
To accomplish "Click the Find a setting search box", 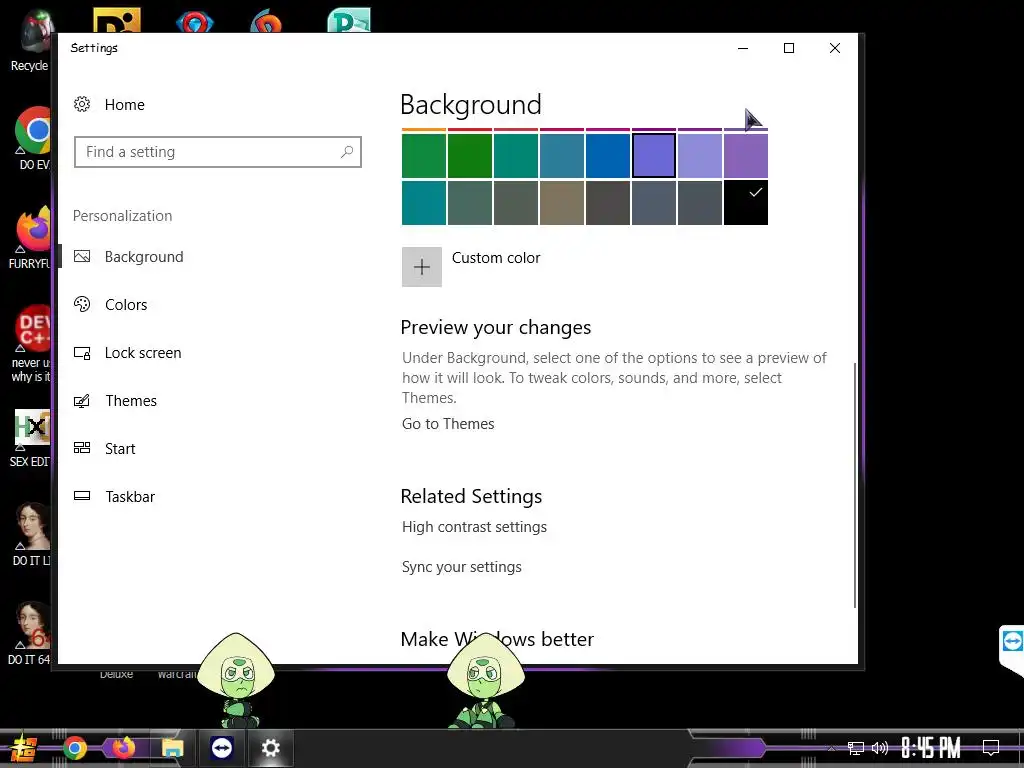I will pos(217,152).
